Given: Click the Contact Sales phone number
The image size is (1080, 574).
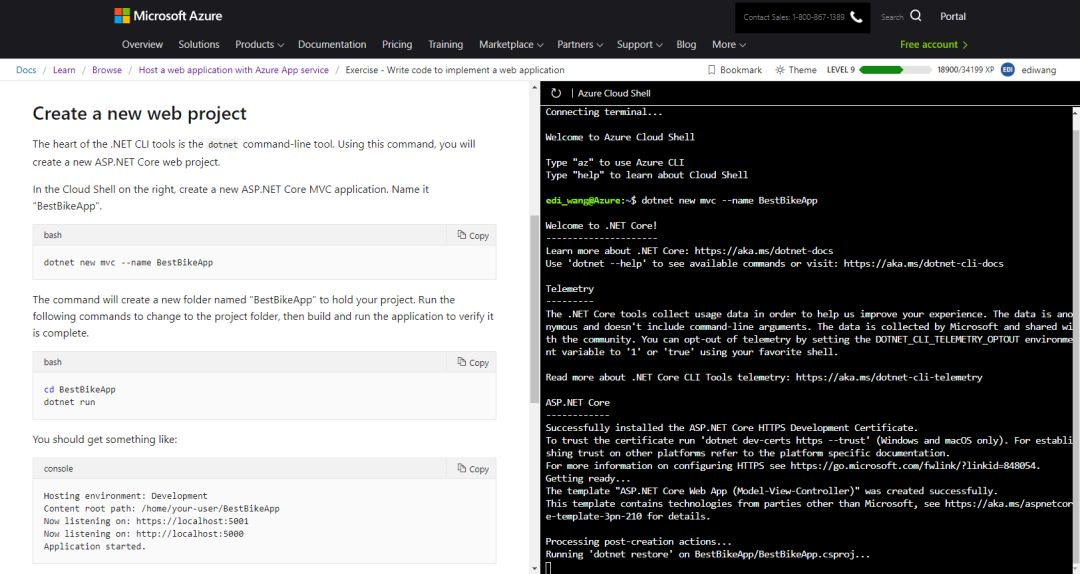Looking at the screenshot, I should tap(794, 17).
